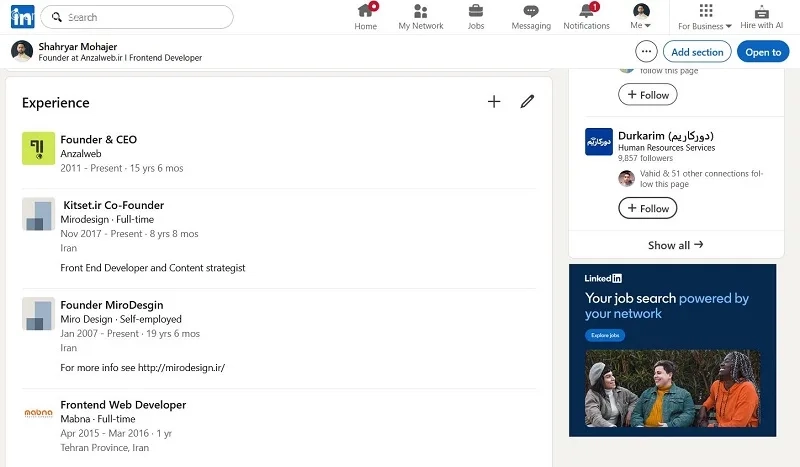The image size is (800, 467).
Task: Open Anzalweb company logo
Action: tap(38, 149)
